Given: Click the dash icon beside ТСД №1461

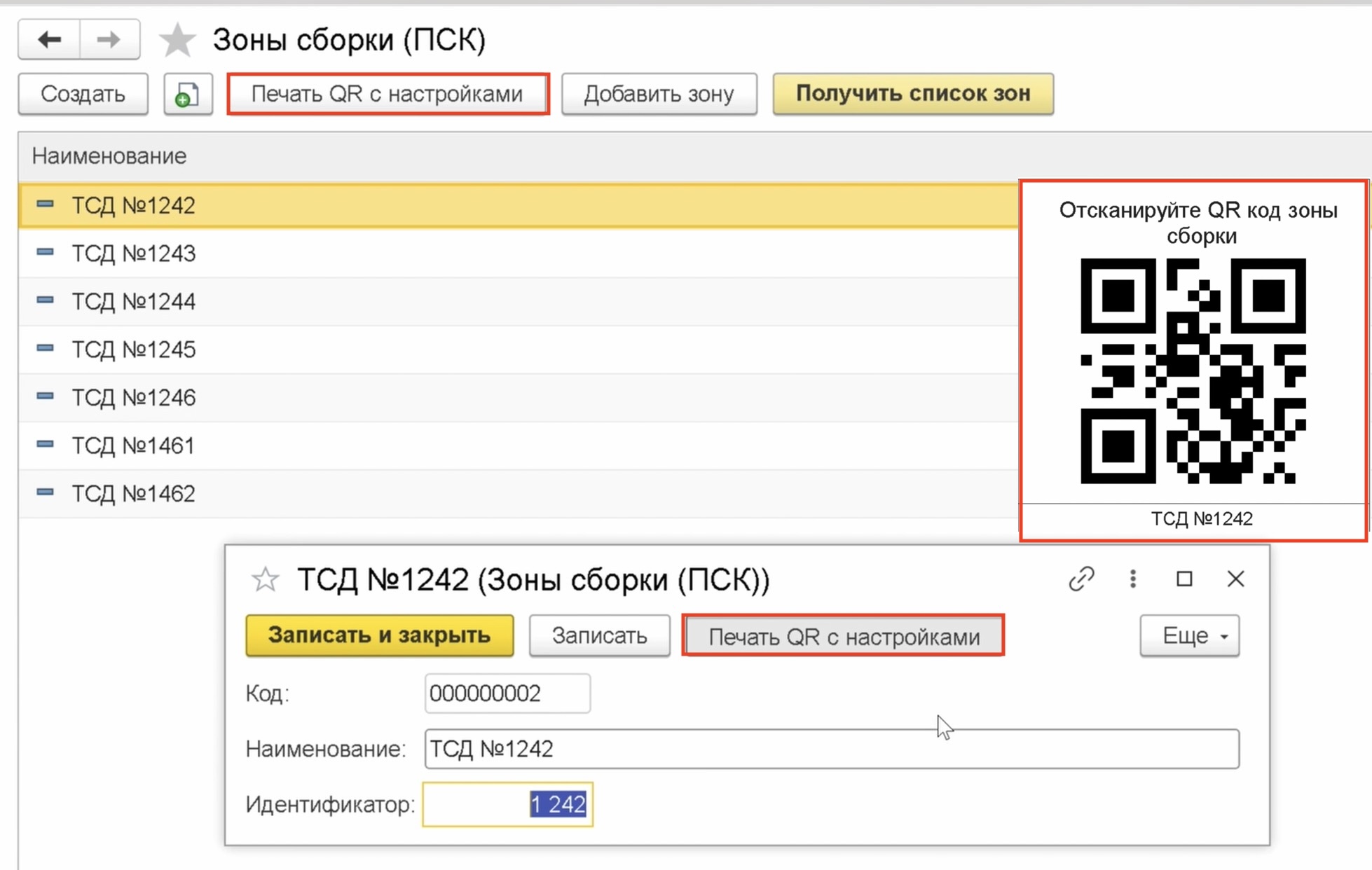Looking at the screenshot, I should click(46, 444).
